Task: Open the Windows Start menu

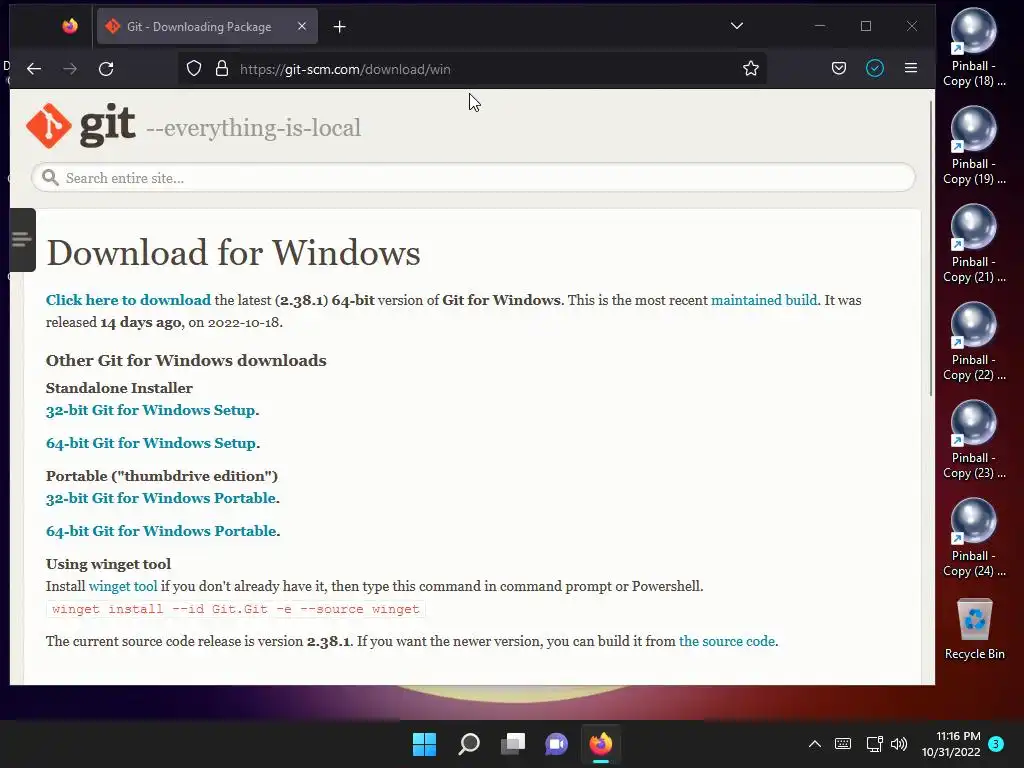Action: tap(424, 744)
